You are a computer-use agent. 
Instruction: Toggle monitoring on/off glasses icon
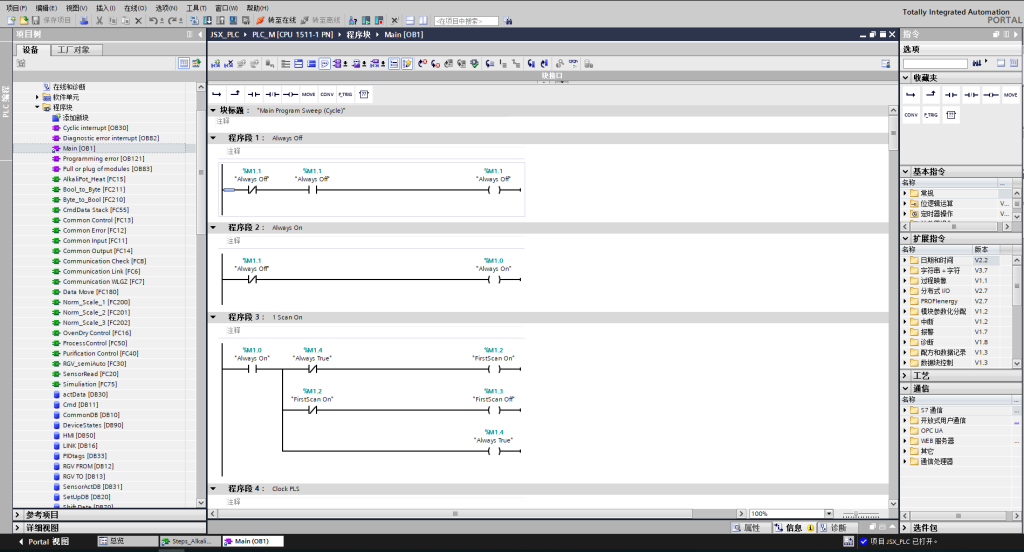click(574, 64)
